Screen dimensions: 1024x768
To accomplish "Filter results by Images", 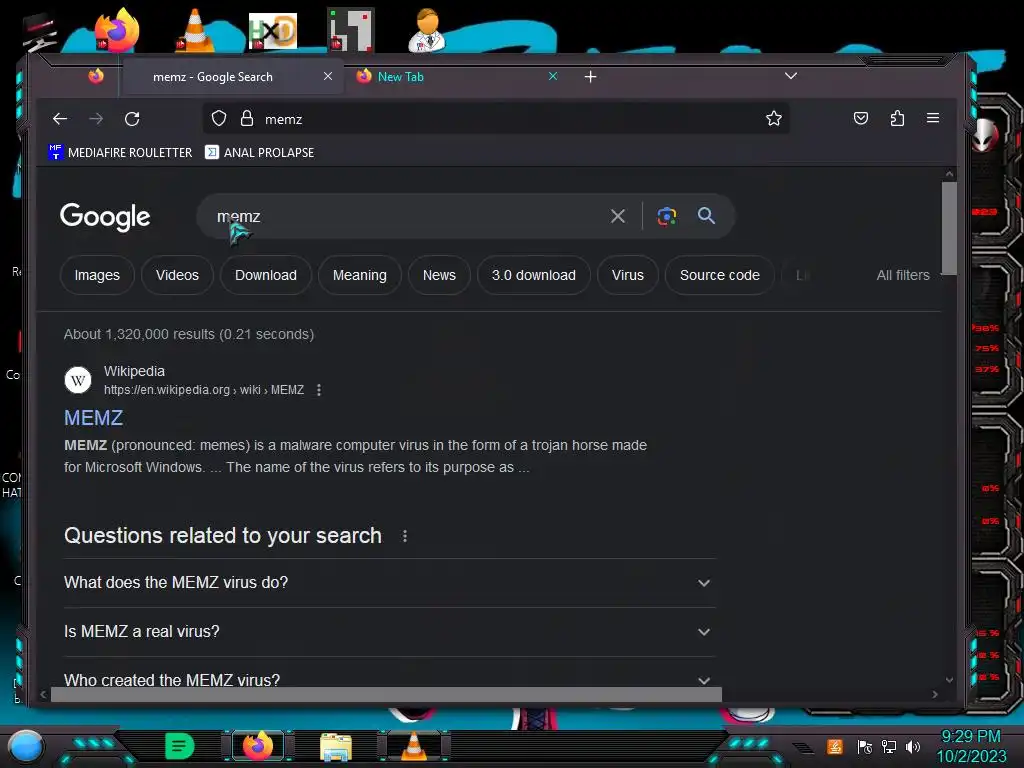I will [x=97, y=275].
